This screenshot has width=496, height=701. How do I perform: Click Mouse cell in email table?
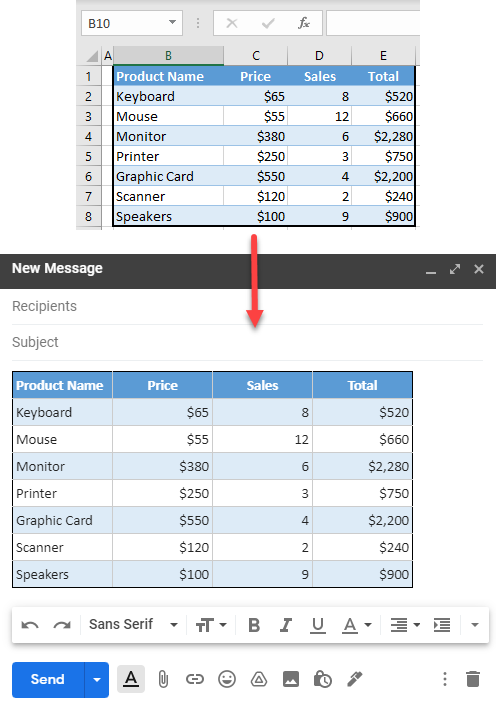pyautogui.click(x=63, y=439)
